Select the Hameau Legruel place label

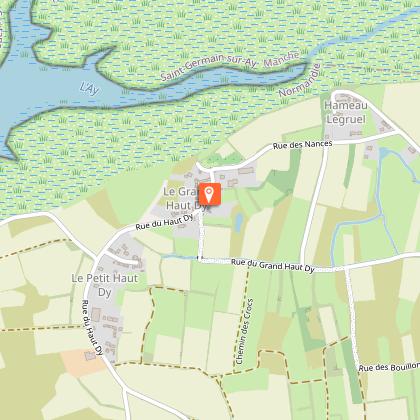tap(346, 112)
